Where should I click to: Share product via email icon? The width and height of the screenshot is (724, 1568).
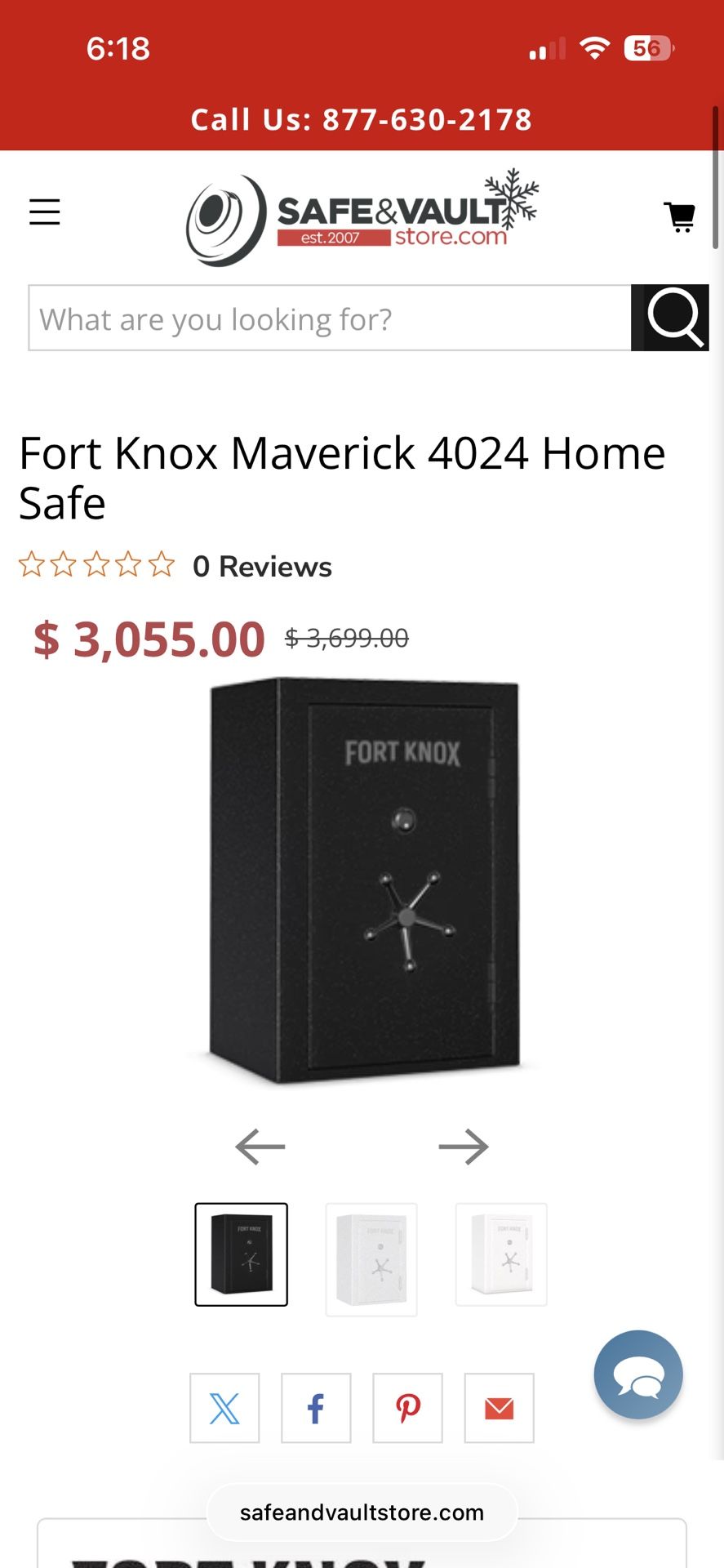[x=499, y=1408]
